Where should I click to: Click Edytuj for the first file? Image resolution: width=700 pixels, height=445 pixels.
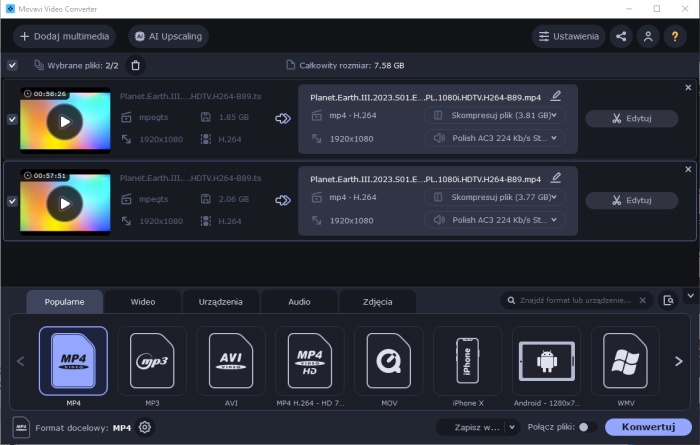coord(632,118)
